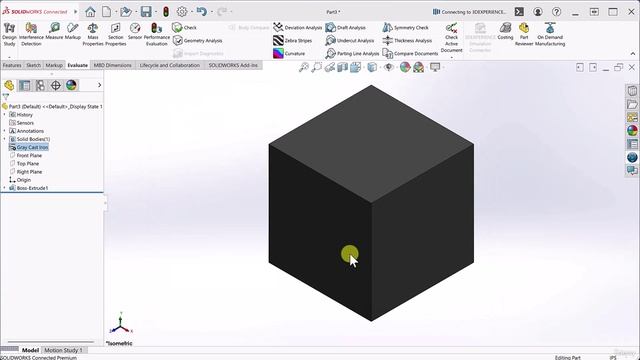Expand the History node
The image size is (640, 360).
[x=4, y=115]
